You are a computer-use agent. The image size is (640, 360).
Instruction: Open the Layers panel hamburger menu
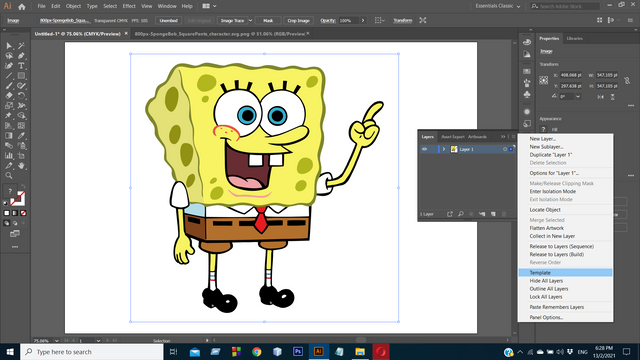coord(513,137)
